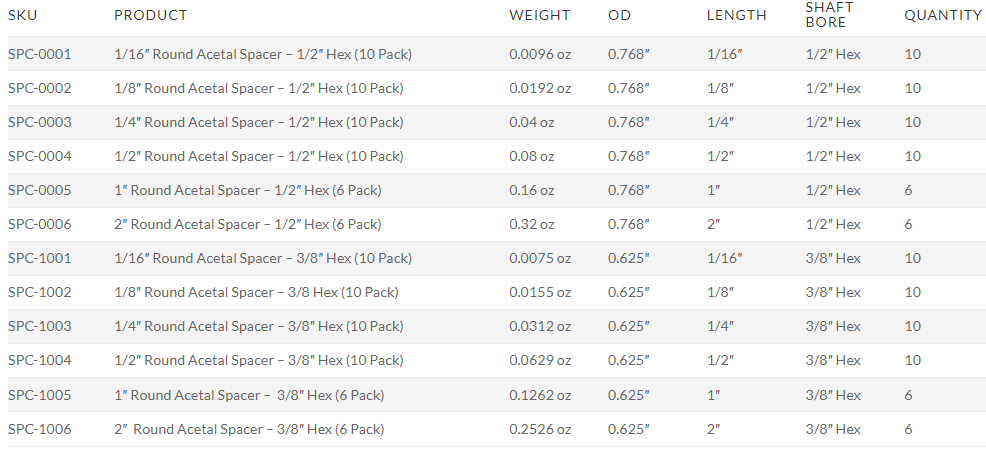
Task: Click the 0.0096 oz weight cell
Action: click(540, 54)
